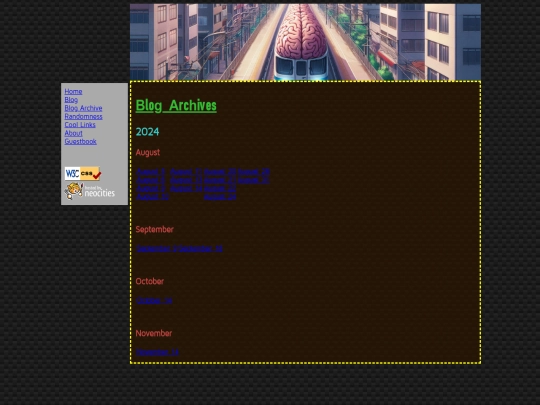The height and width of the screenshot is (405, 540).
Task: Click the 2024 year heading
Action: pyautogui.click(x=147, y=132)
